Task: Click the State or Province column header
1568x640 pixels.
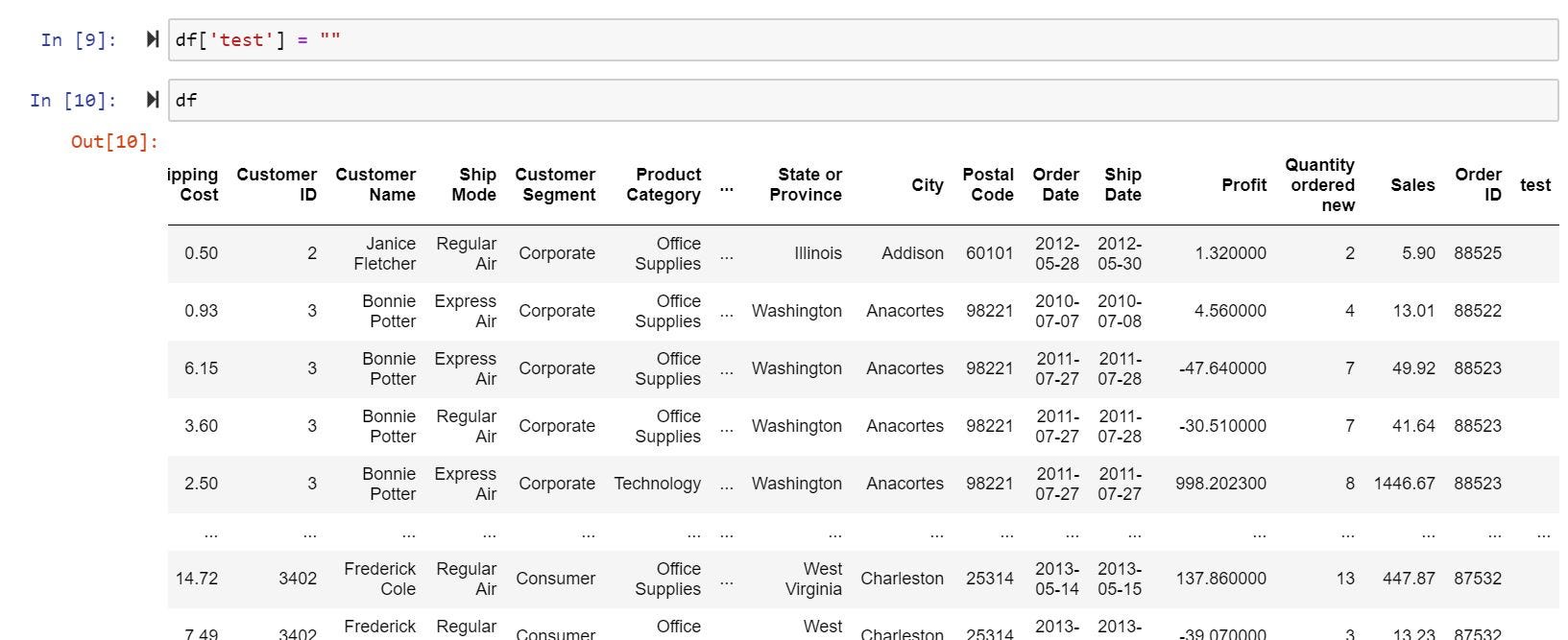Action: pos(806,184)
